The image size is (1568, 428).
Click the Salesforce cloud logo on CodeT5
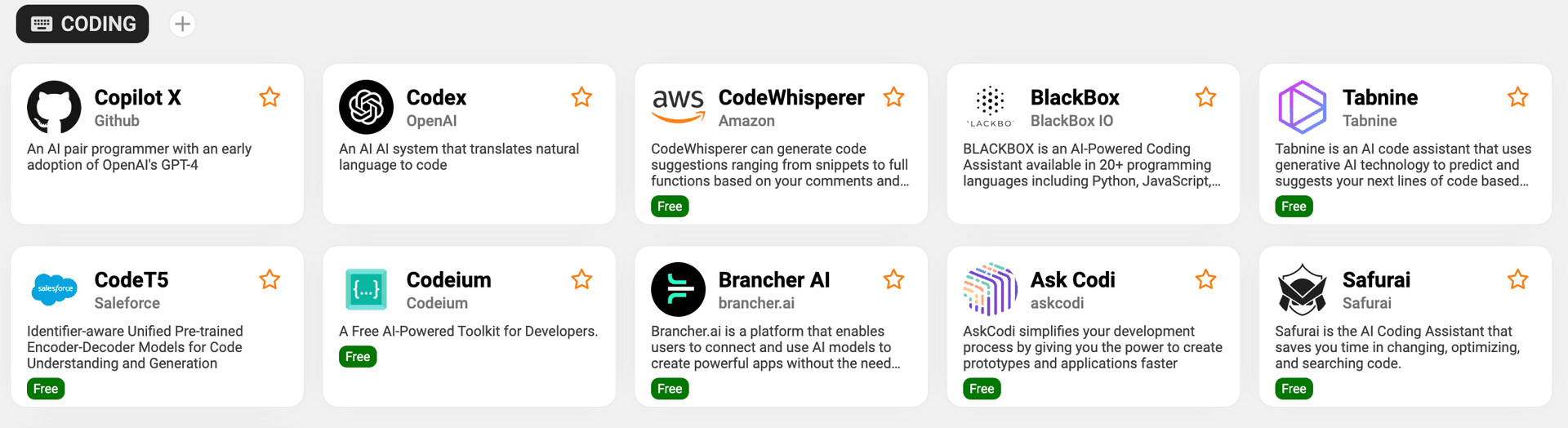54,289
